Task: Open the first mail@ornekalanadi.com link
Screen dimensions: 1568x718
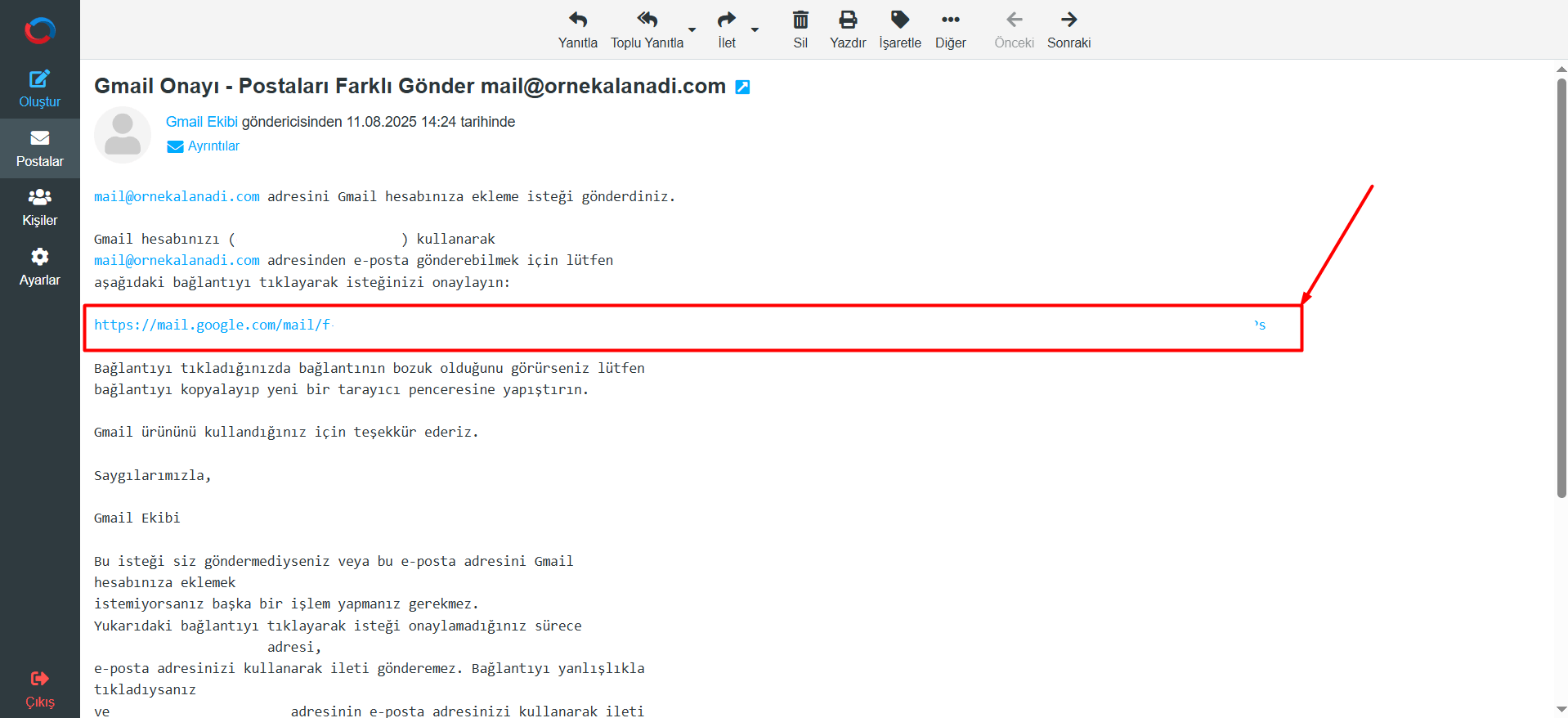Action: tap(177, 196)
